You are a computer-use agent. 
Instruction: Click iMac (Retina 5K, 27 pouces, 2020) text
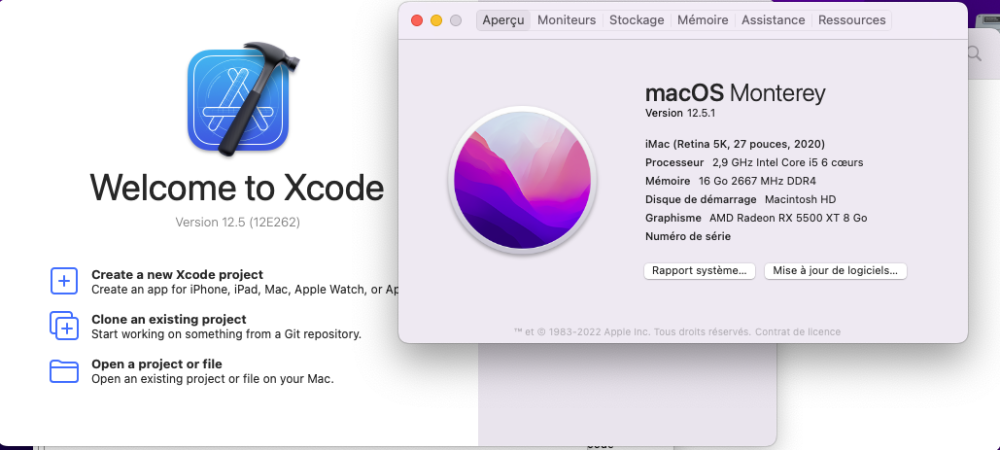[x=735, y=144]
